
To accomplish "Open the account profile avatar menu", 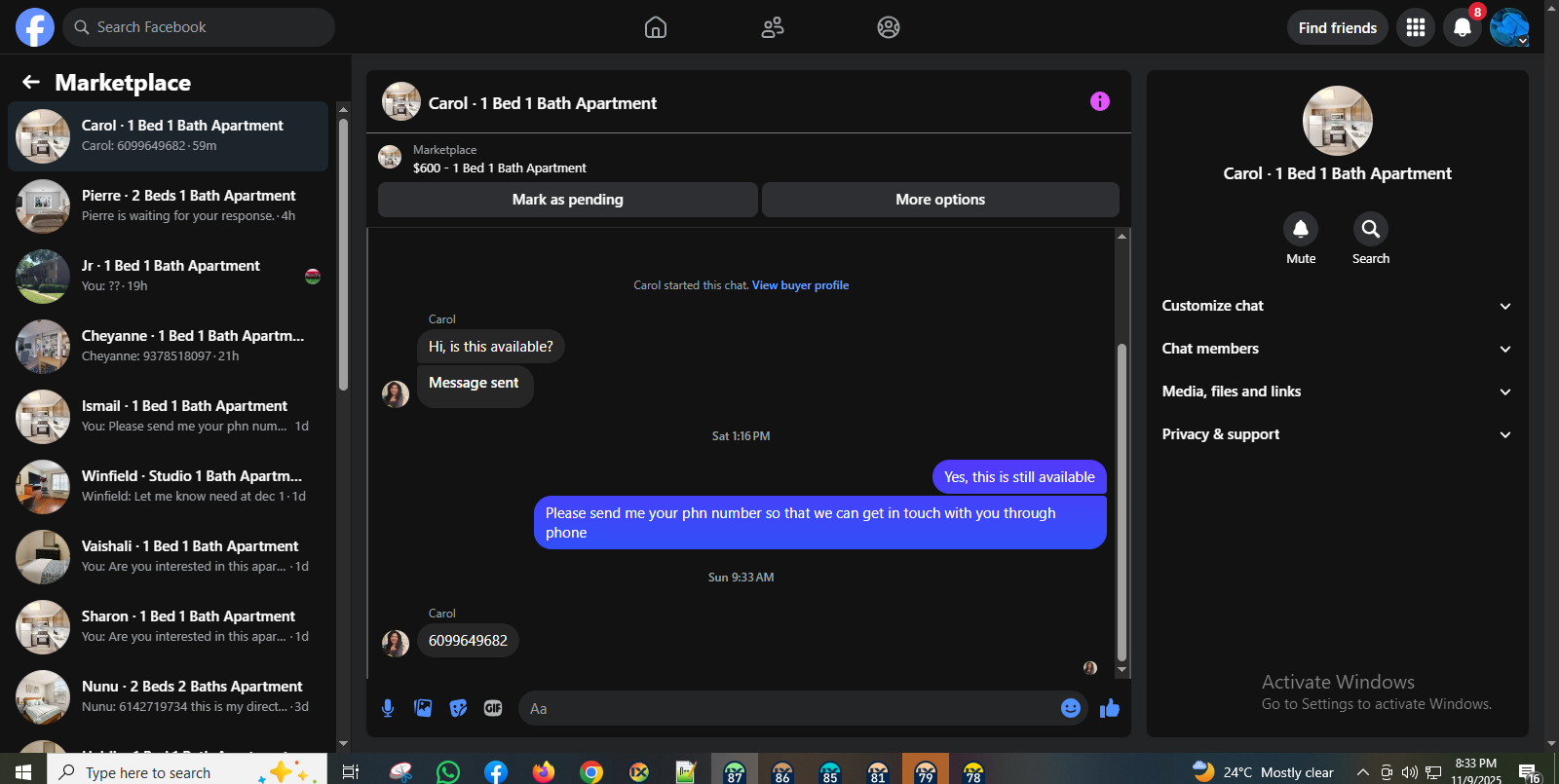I will [1509, 27].
